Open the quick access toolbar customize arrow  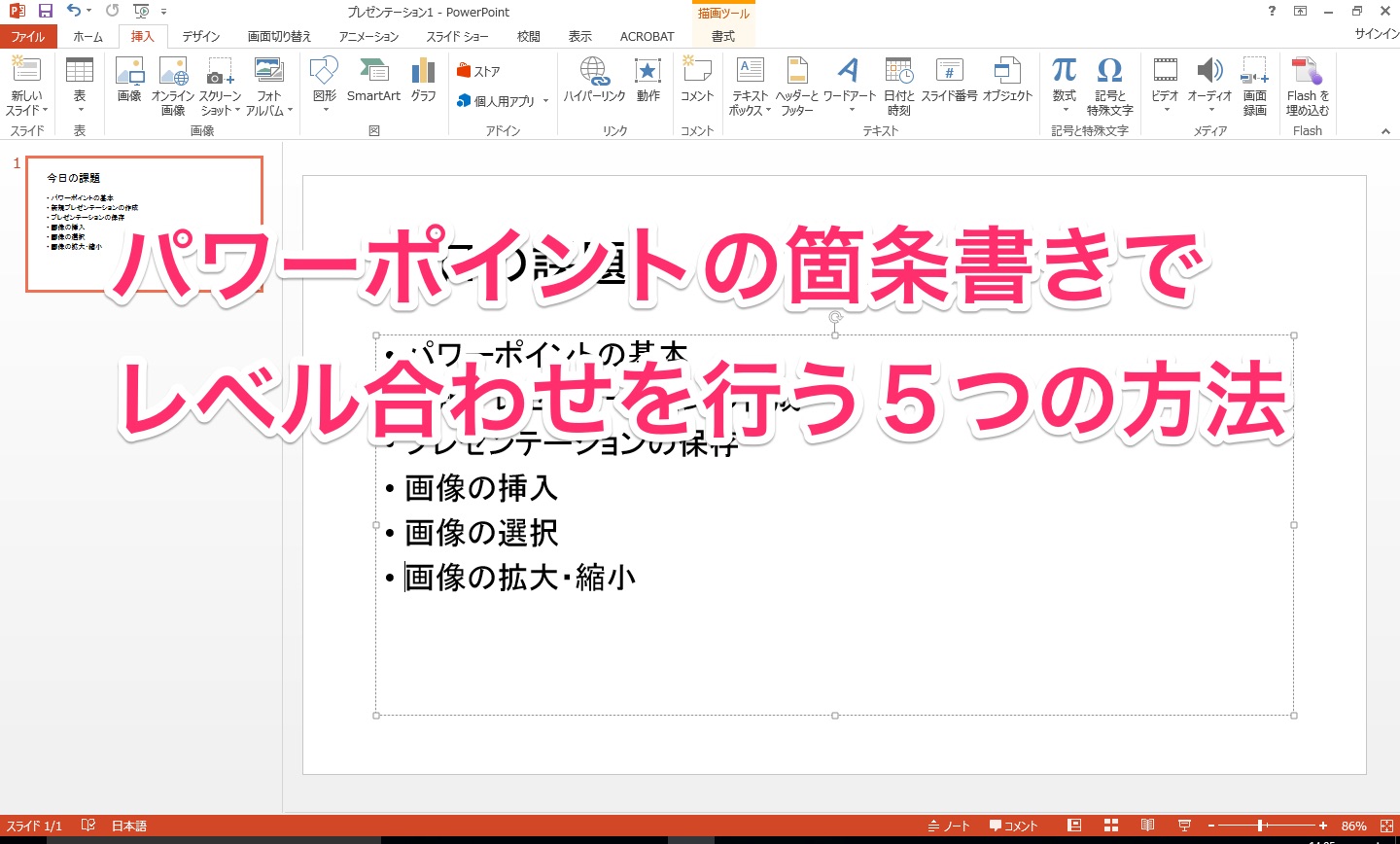tap(164, 12)
